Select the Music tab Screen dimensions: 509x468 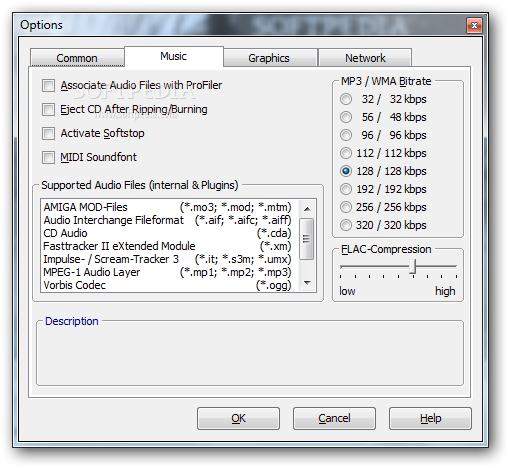[174, 56]
